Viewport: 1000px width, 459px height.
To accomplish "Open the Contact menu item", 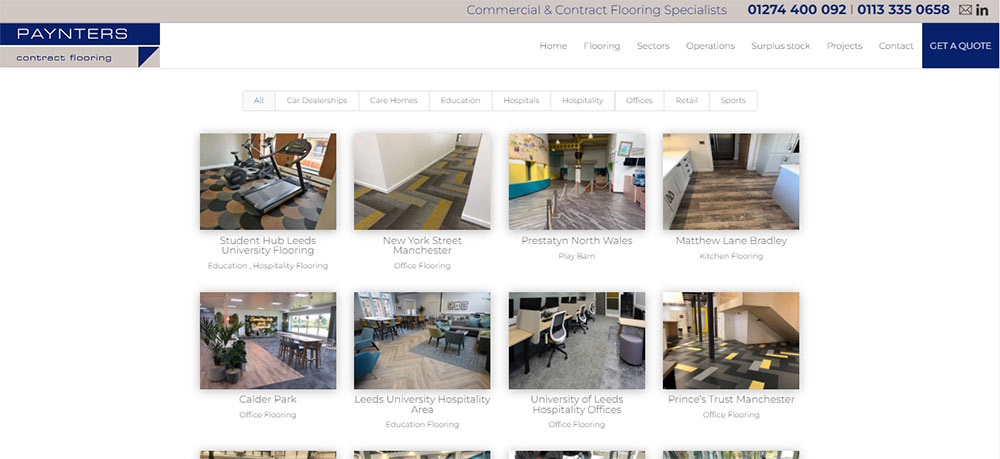I will point(896,46).
